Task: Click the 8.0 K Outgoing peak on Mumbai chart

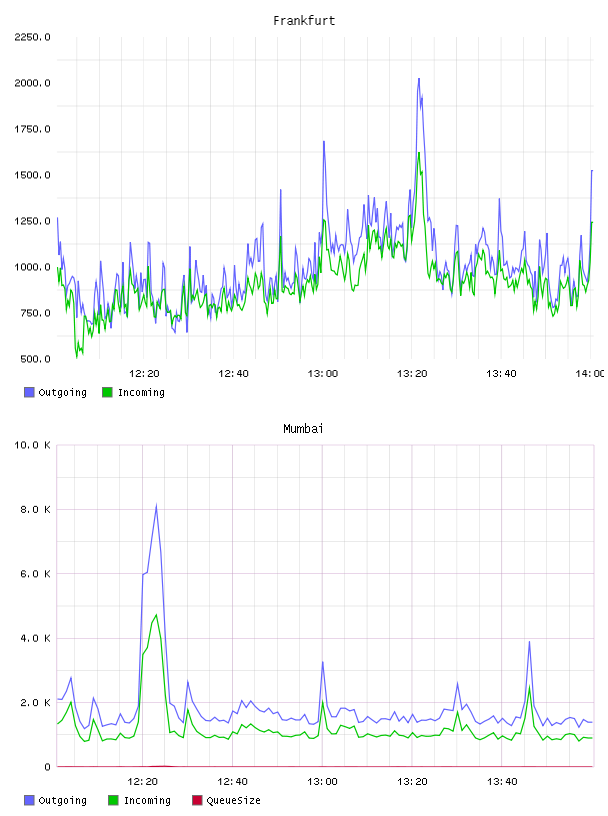Action: [x=156, y=506]
